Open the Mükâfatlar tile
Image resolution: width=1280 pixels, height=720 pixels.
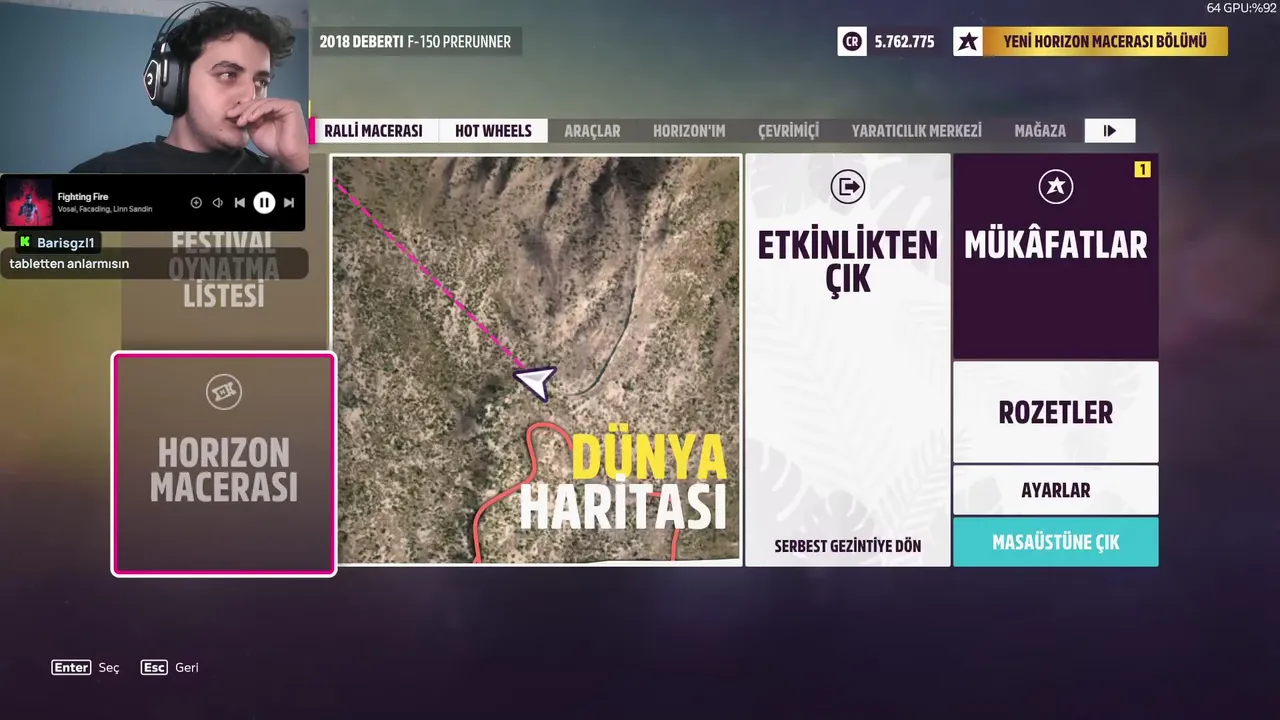coord(1055,256)
